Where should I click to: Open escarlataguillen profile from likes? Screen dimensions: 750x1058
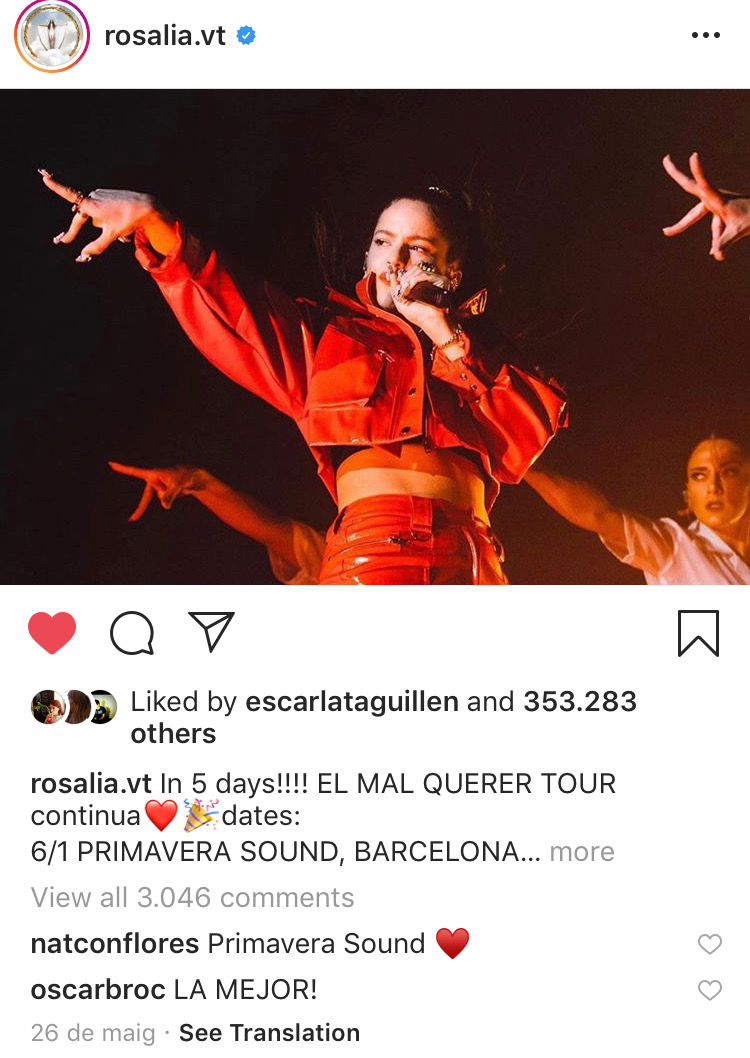(x=352, y=702)
